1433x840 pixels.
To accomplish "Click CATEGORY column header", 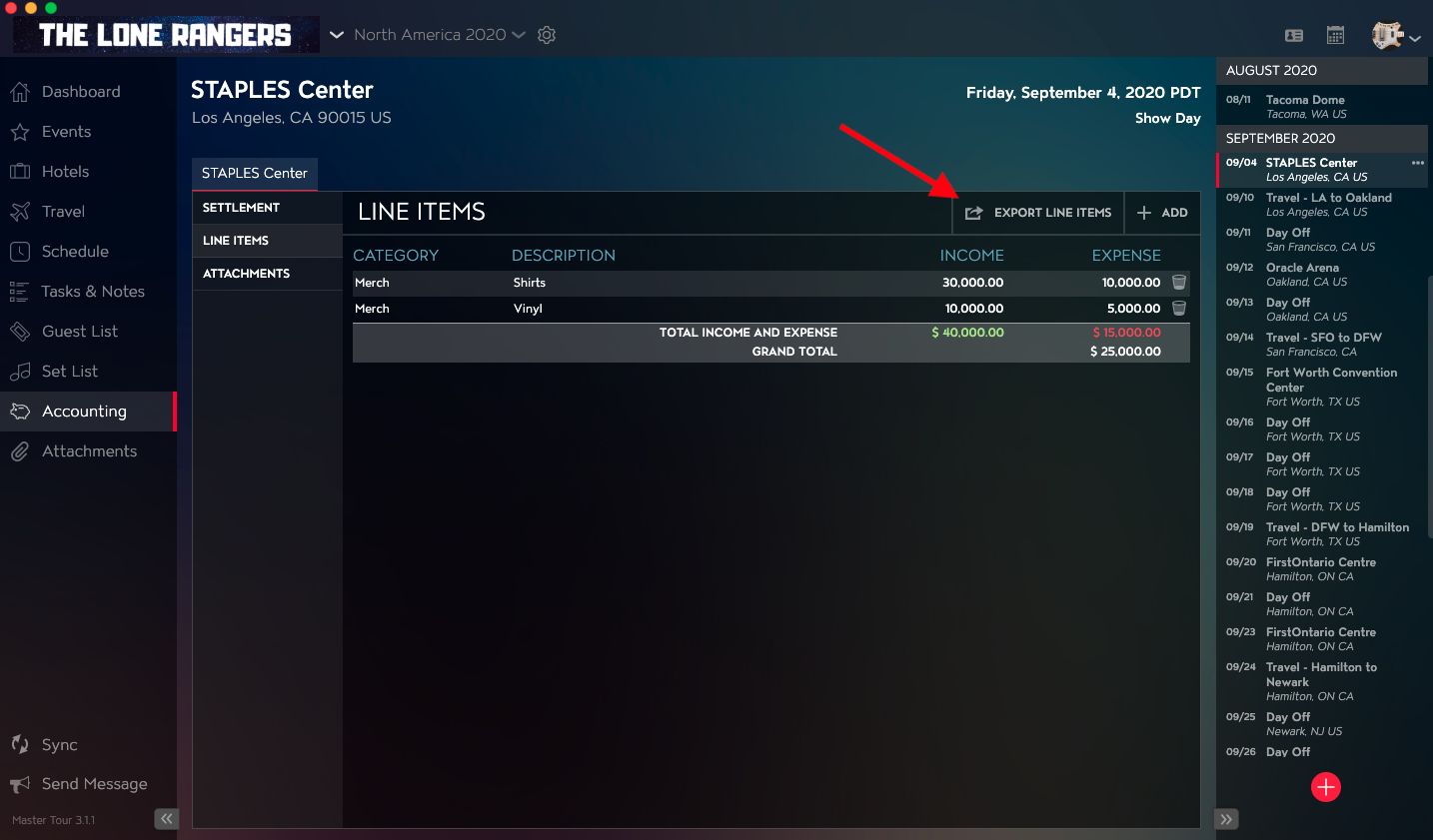I will [396, 256].
